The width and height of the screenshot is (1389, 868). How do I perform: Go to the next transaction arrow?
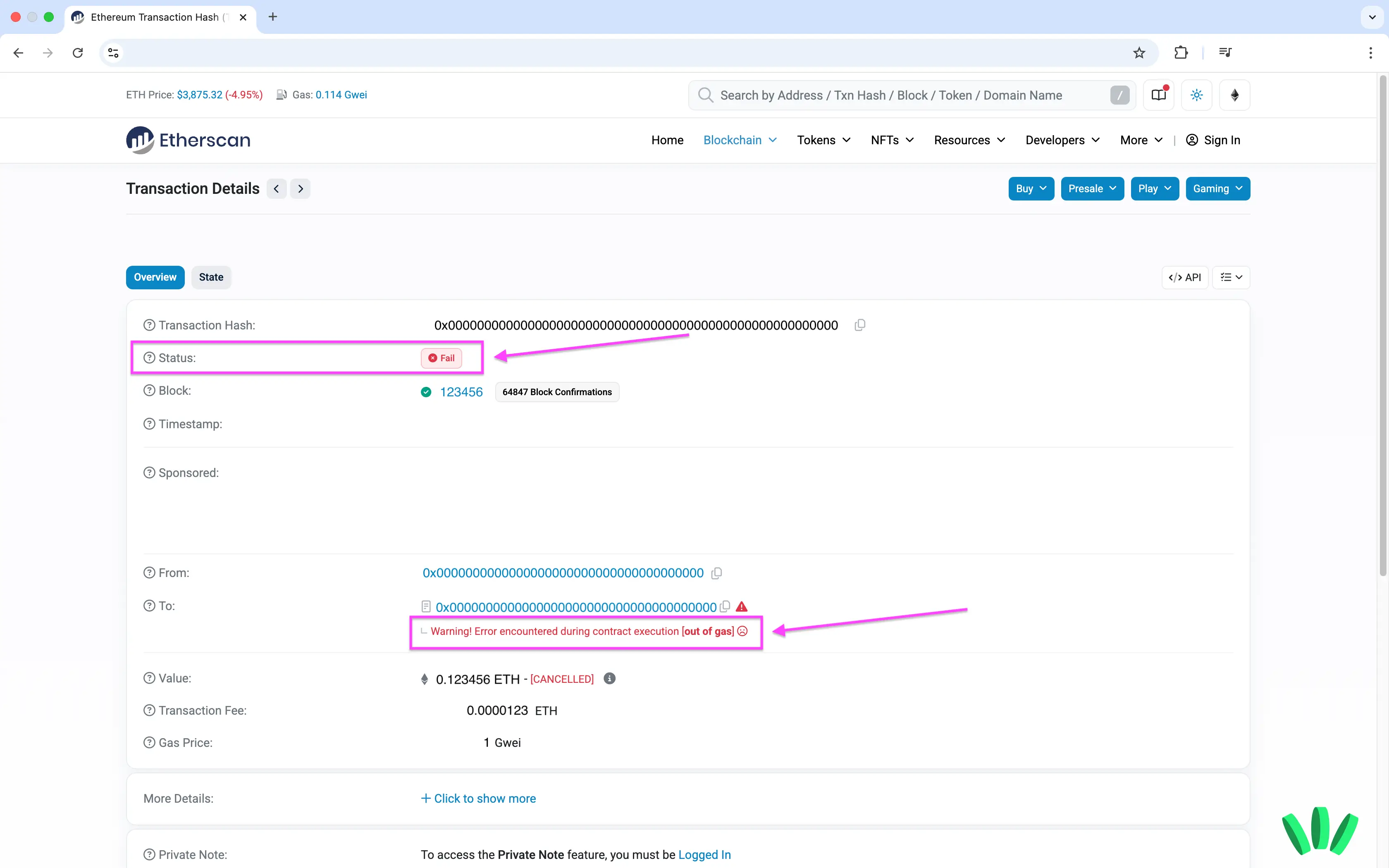tap(300, 189)
